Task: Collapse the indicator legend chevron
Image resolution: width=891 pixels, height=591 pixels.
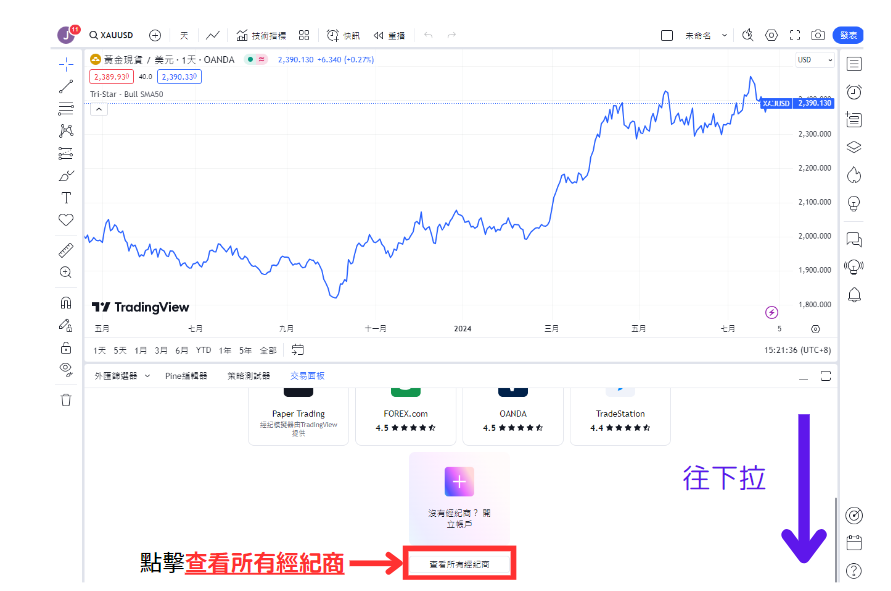Action: click(x=99, y=109)
